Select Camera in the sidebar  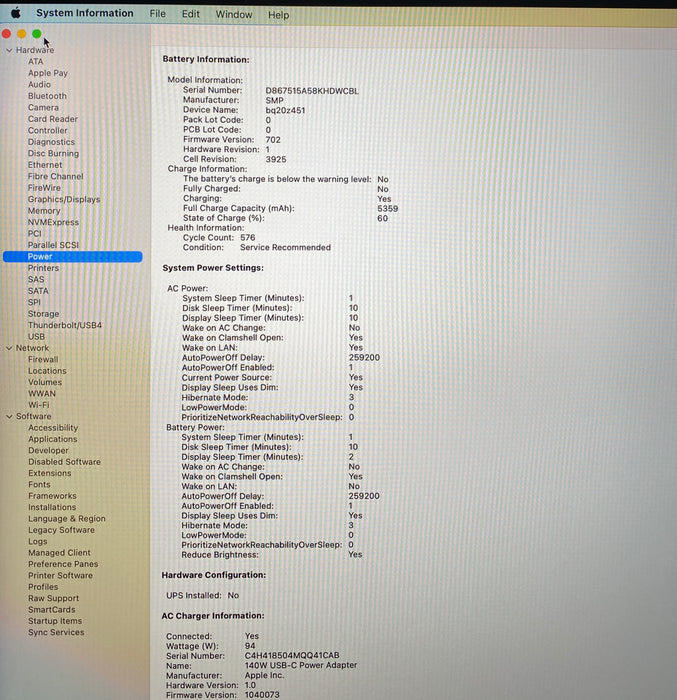point(43,108)
